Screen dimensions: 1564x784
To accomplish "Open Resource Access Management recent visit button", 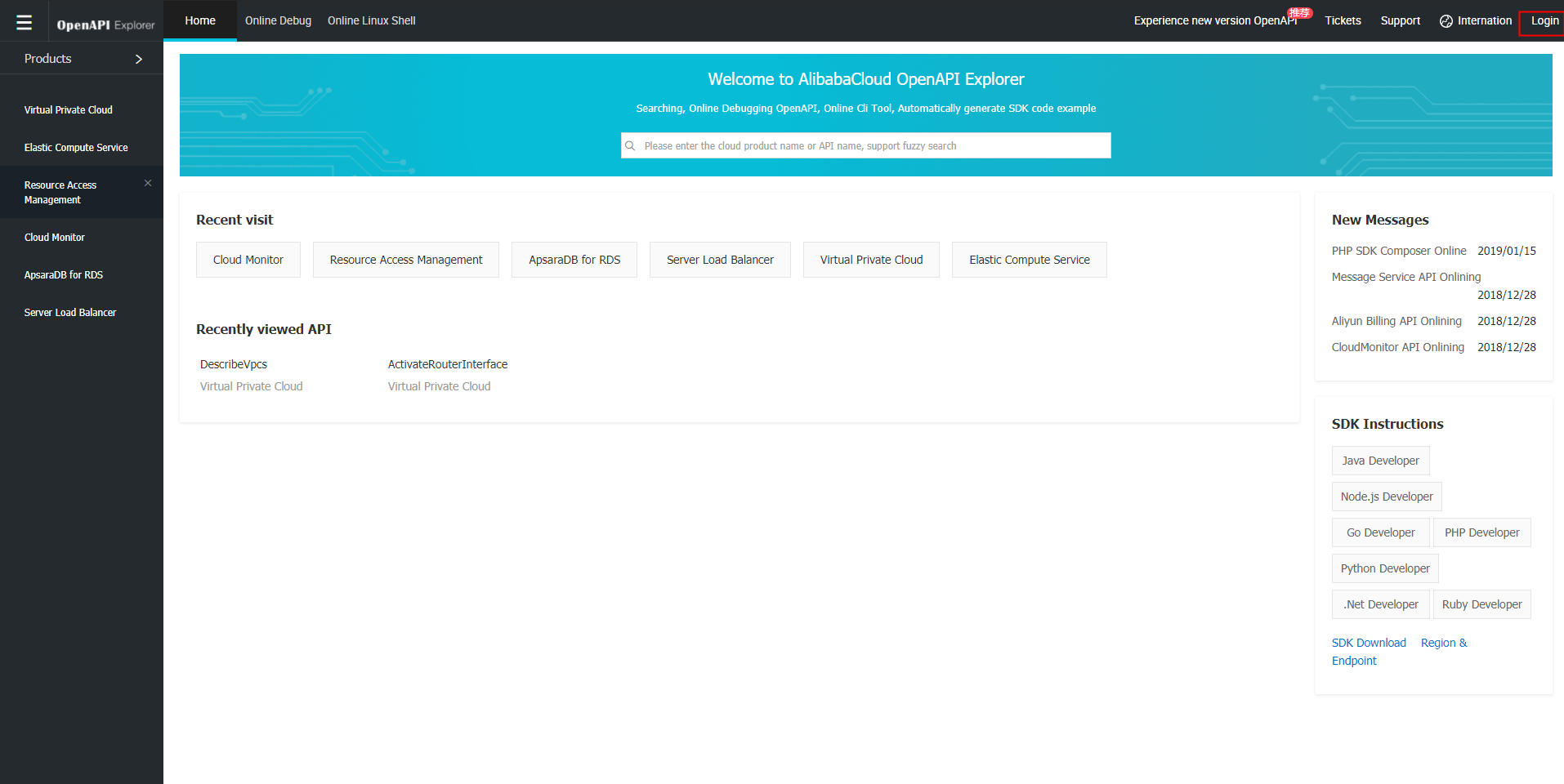I will [406, 260].
